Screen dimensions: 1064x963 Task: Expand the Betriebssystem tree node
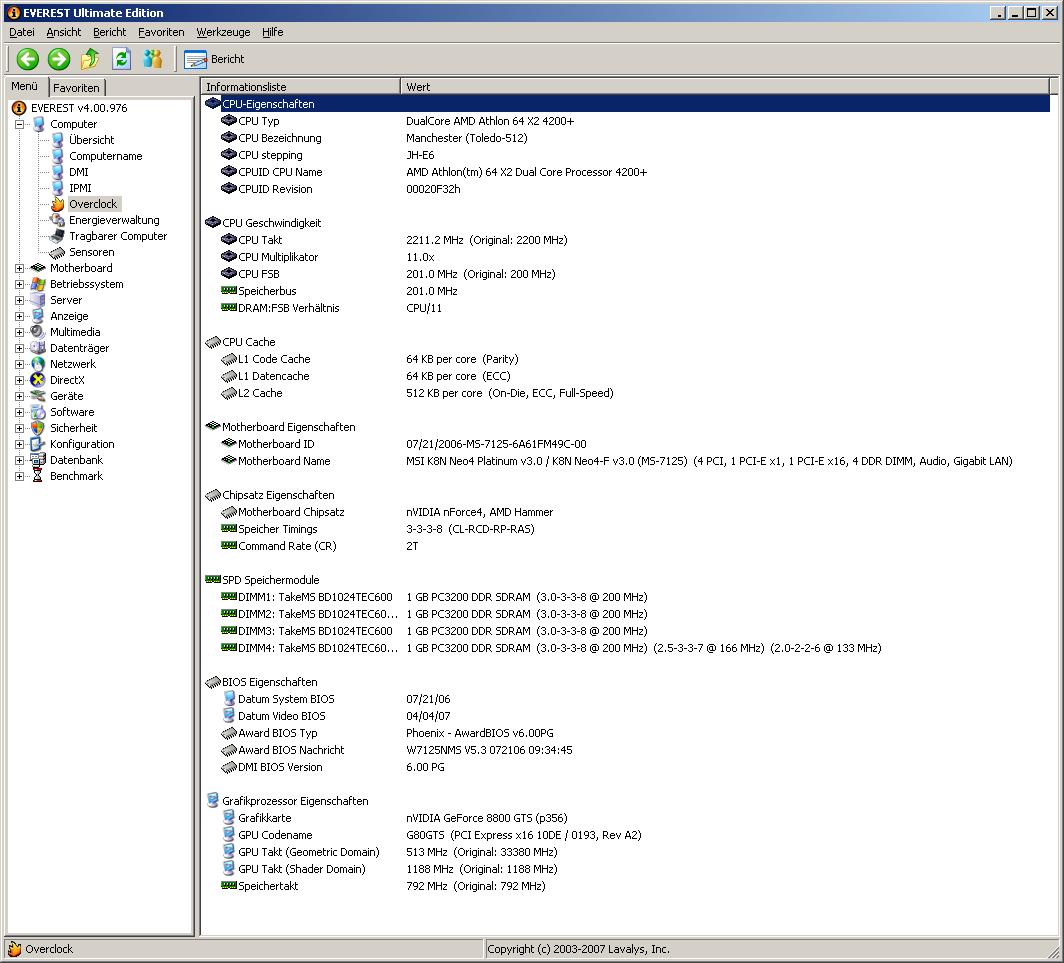tap(20, 284)
